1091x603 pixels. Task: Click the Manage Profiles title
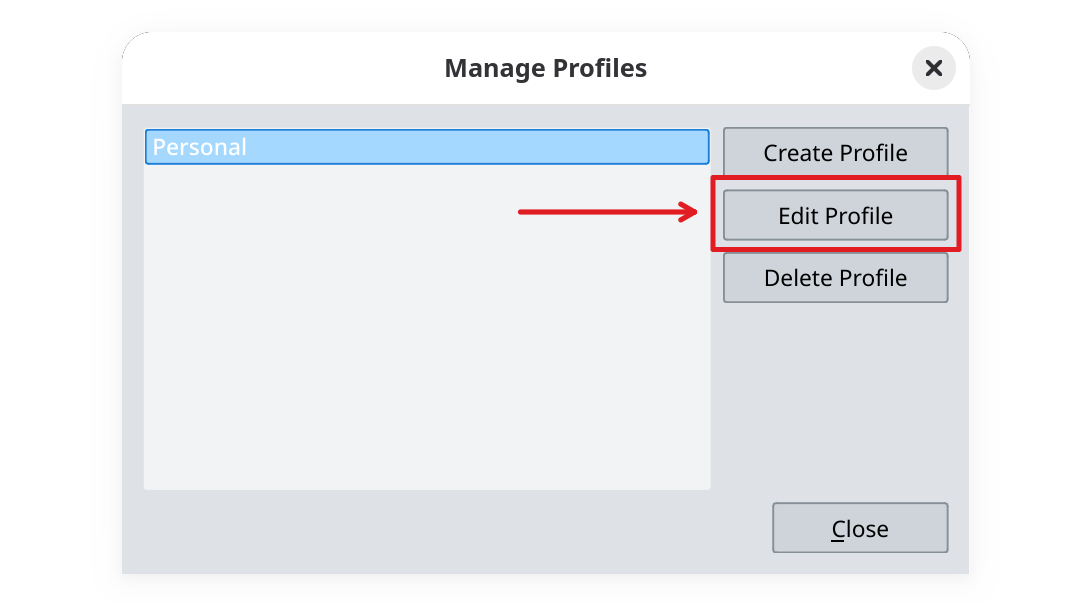click(x=546, y=68)
